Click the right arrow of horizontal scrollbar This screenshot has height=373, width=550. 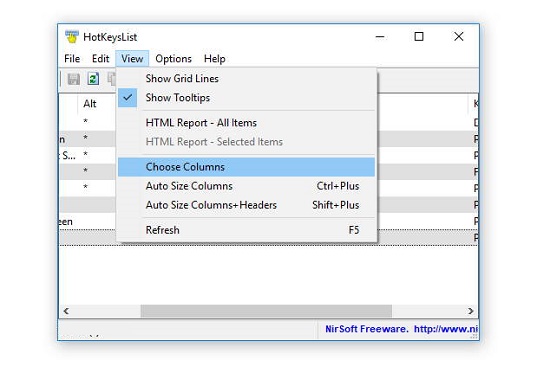(470, 311)
